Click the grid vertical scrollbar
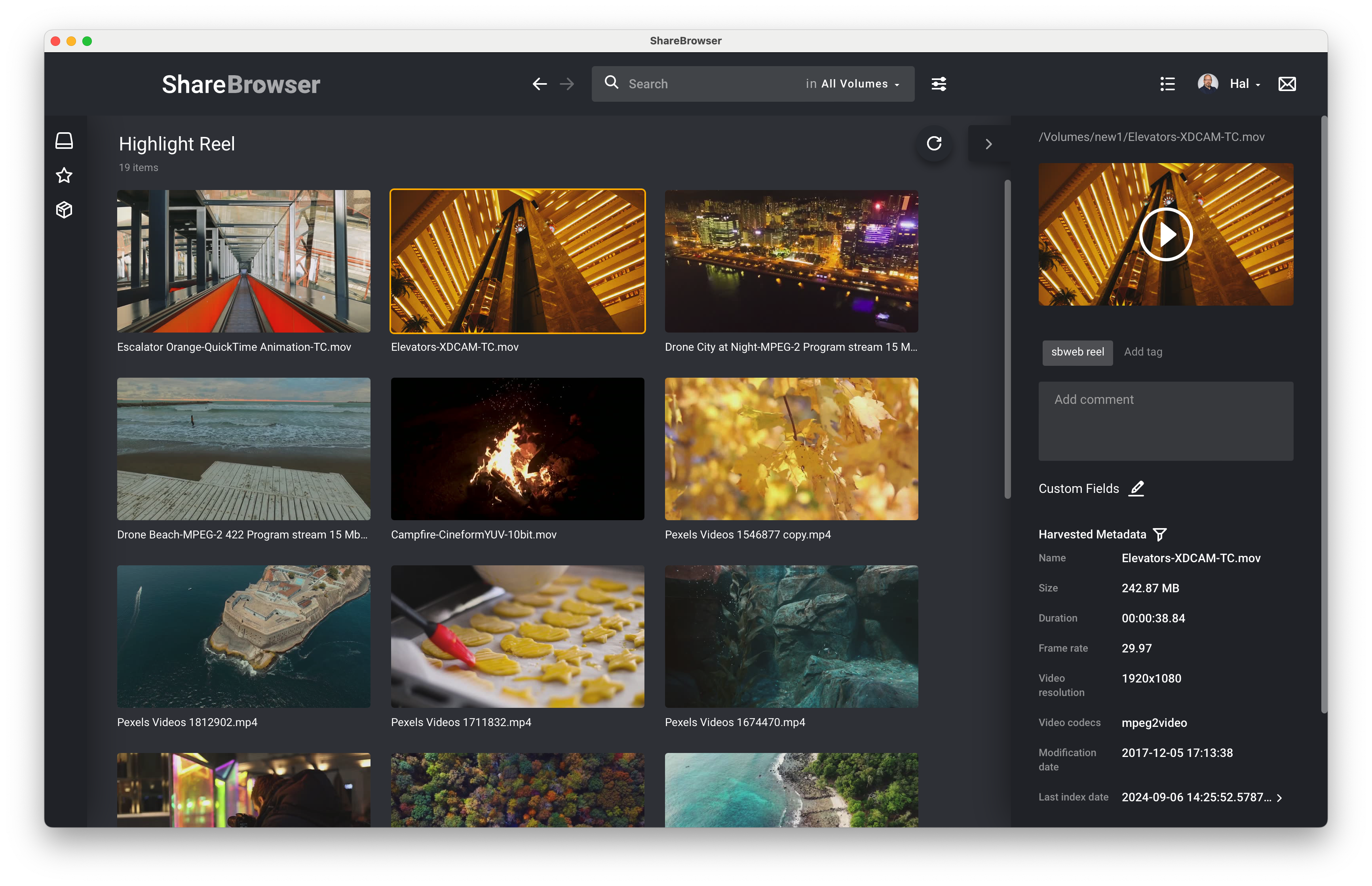This screenshot has width=1372, height=886. (x=1007, y=339)
